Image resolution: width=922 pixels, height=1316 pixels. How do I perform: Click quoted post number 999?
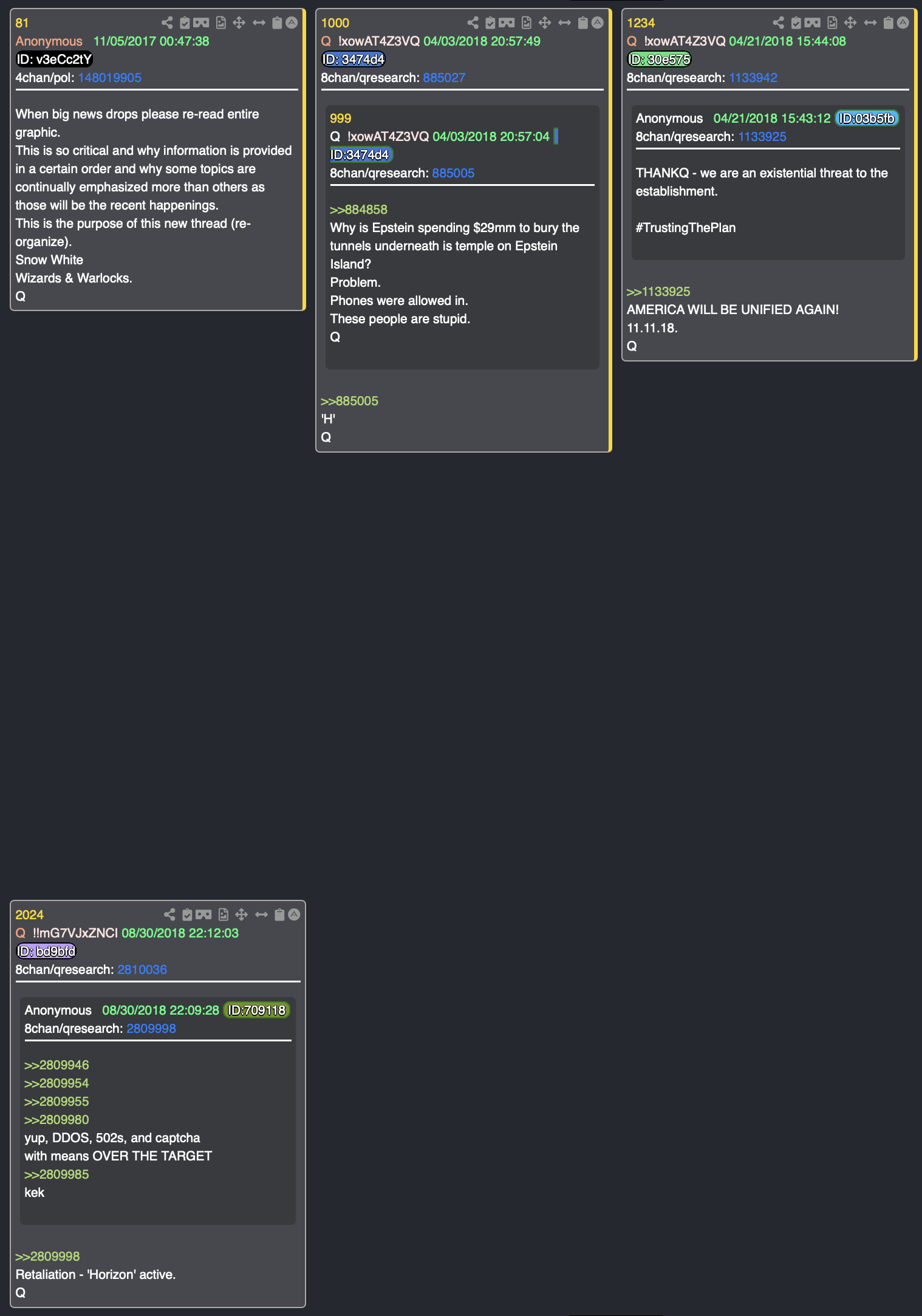pos(341,118)
